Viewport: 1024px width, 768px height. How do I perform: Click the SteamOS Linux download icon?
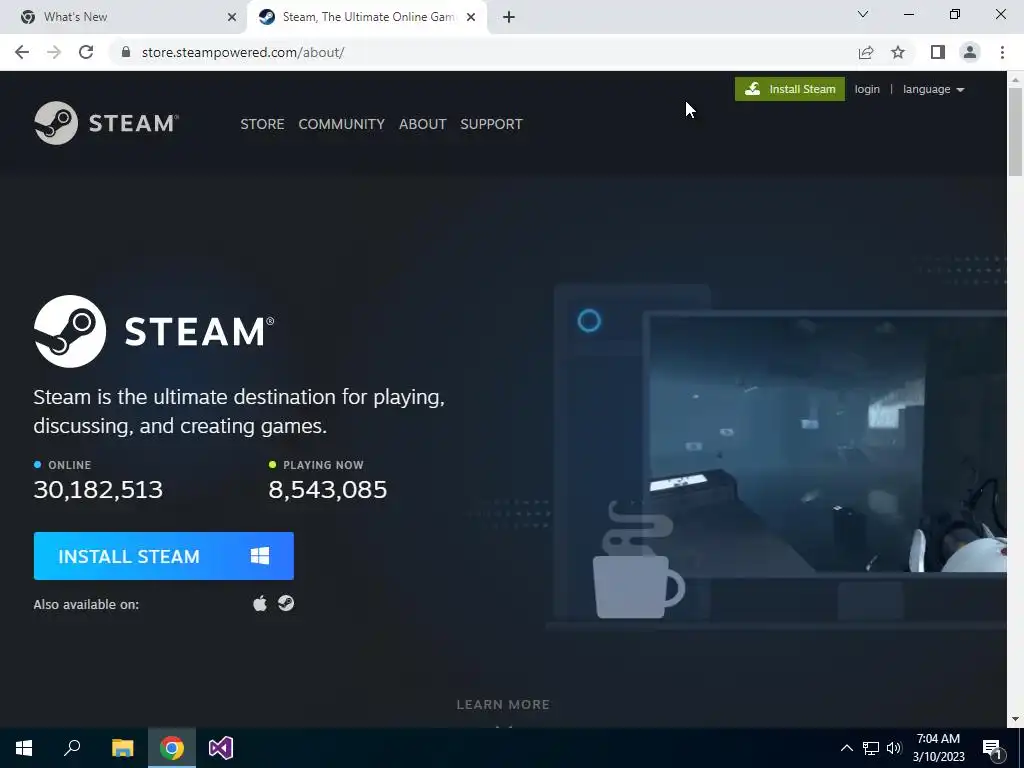coord(286,603)
